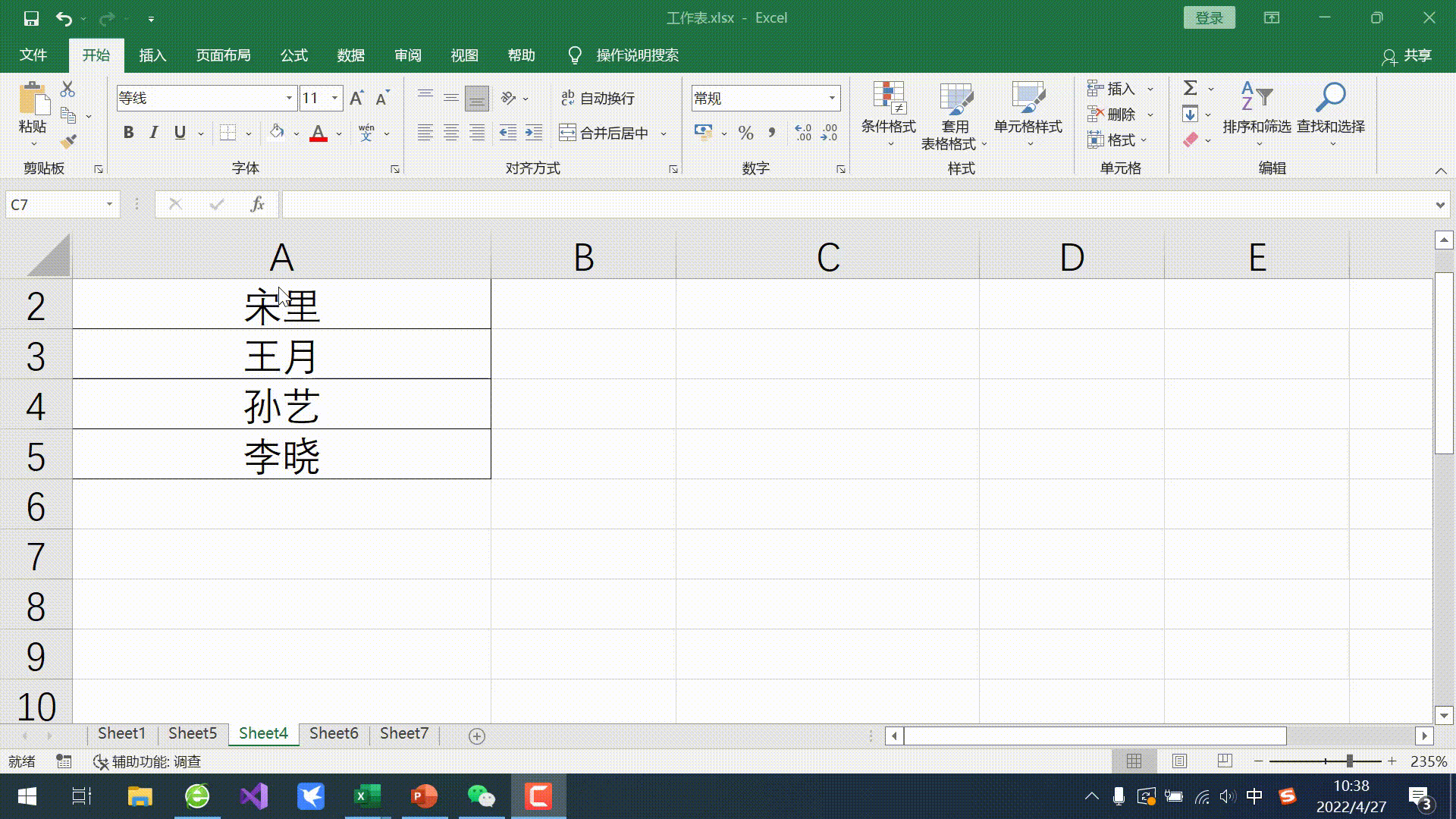Screen dimensions: 1456x819
Task: Toggle bold formatting on text
Action: pos(128,132)
